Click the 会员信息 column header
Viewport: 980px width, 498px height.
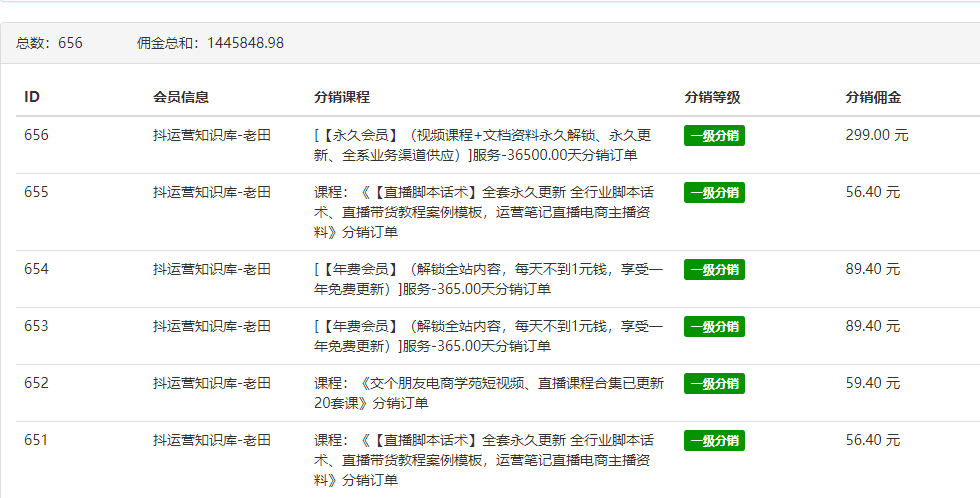pos(181,97)
